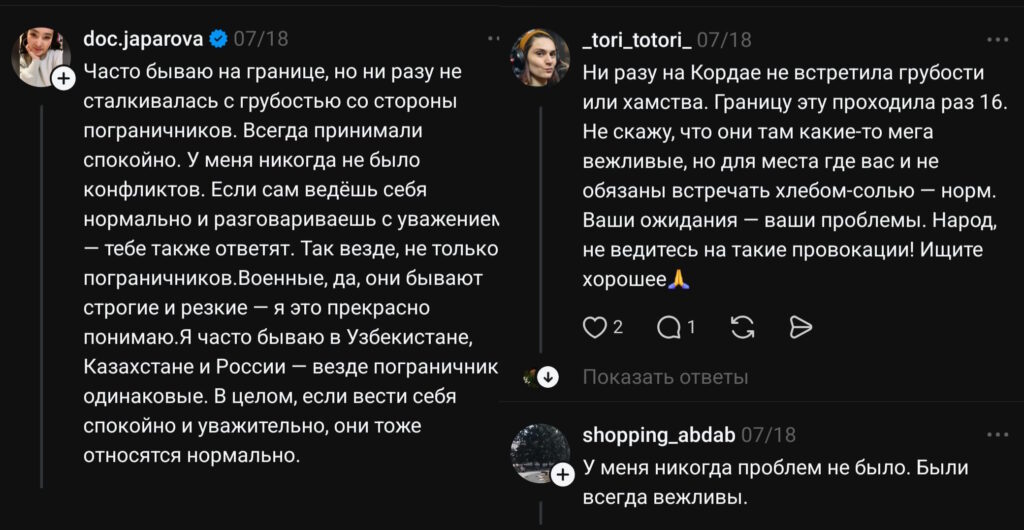Follow shopping_abdab using the plus icon
1024x530 pixels.
pyautogui.click(x=563, y=476)
